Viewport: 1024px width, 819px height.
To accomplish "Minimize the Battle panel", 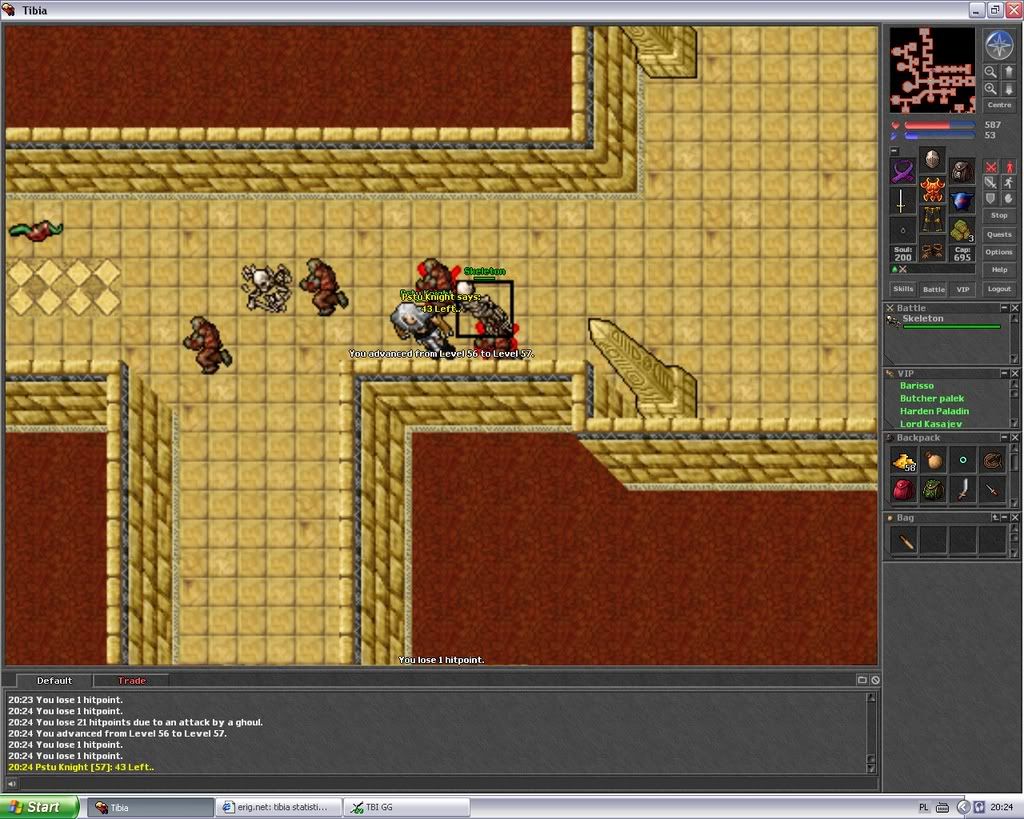I will [1004, 308].
